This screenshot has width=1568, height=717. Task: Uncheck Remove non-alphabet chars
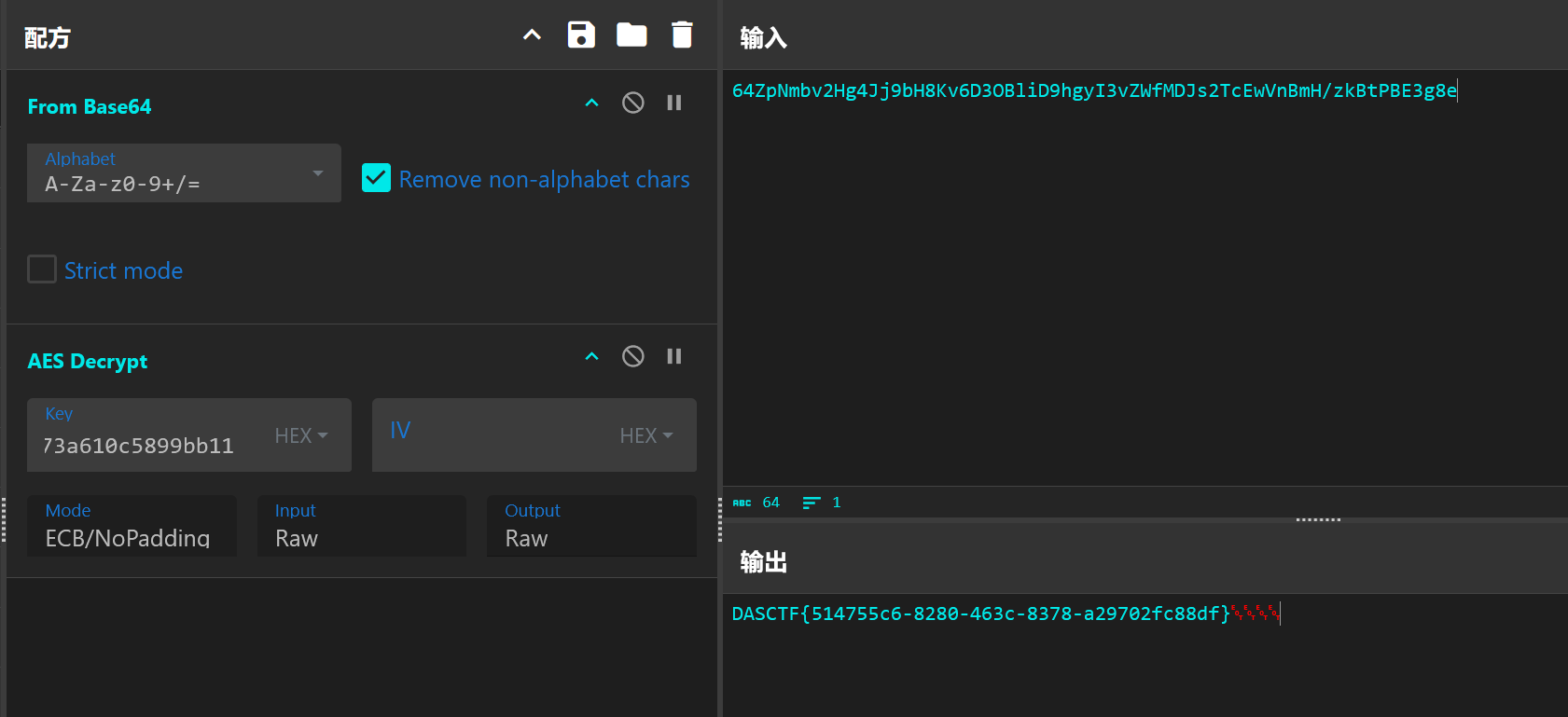click(377, 178)
